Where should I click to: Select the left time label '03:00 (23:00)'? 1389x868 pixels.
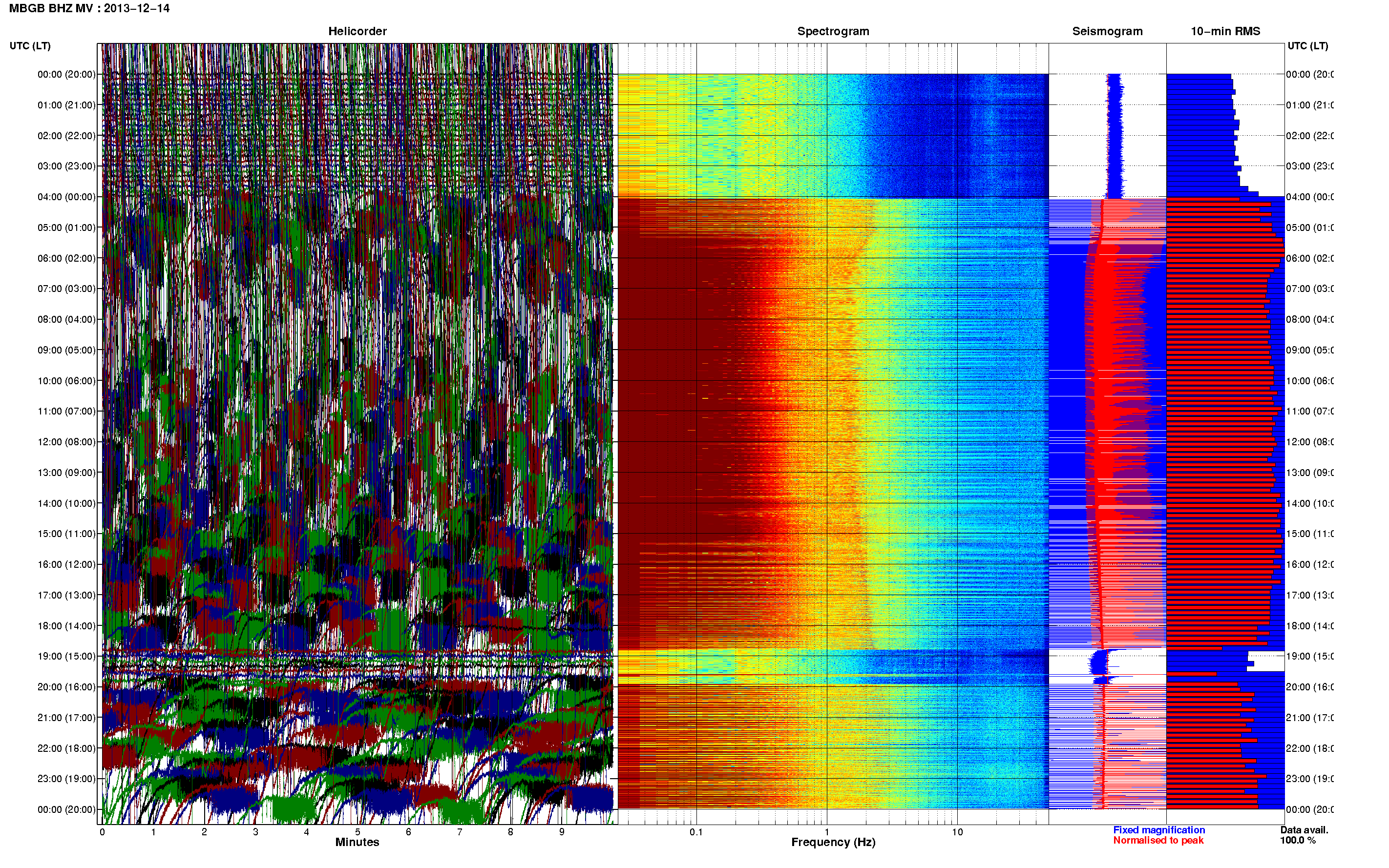[x=66, y=166]
